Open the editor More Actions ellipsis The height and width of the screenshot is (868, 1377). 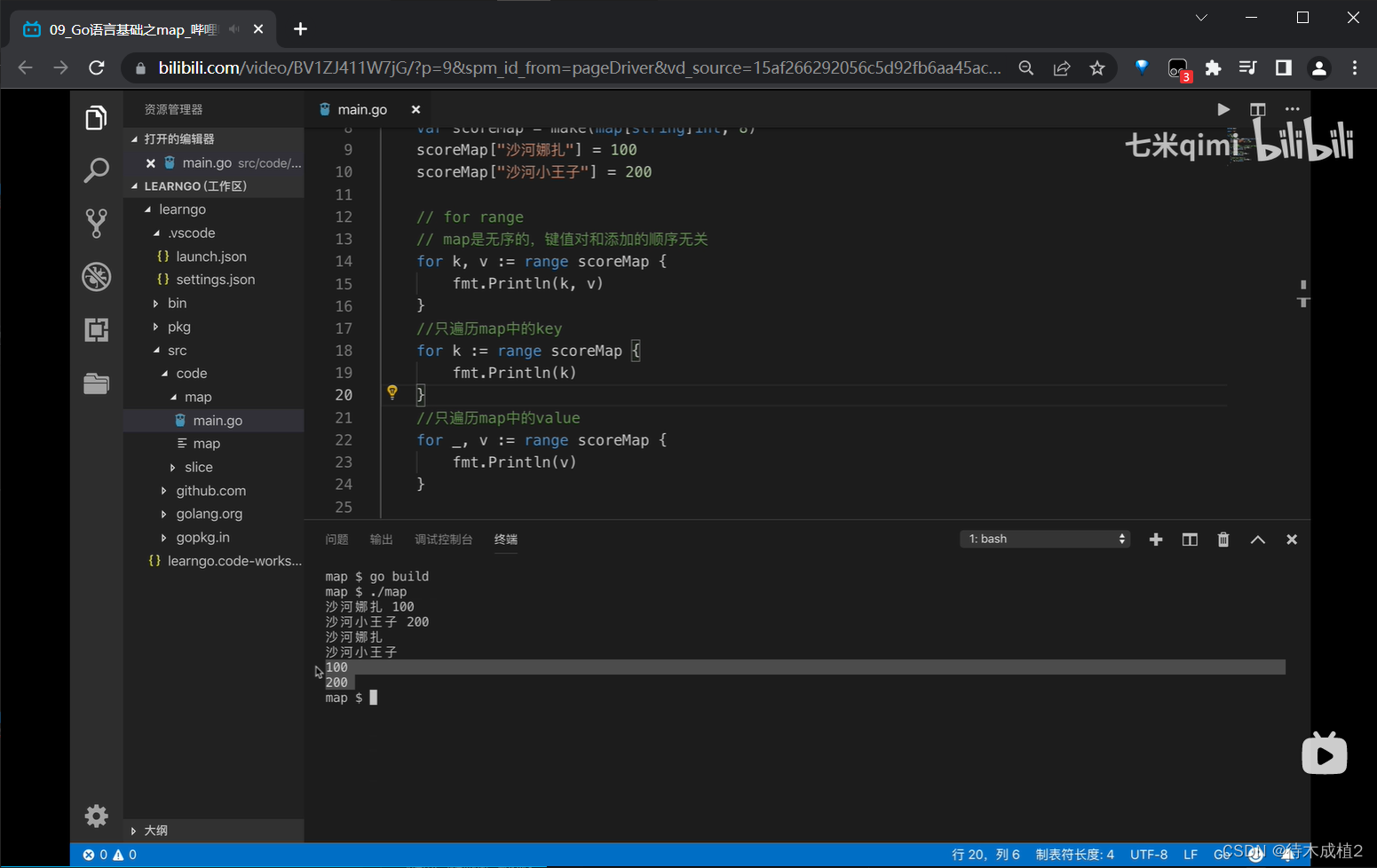[x=1292, y=109]
